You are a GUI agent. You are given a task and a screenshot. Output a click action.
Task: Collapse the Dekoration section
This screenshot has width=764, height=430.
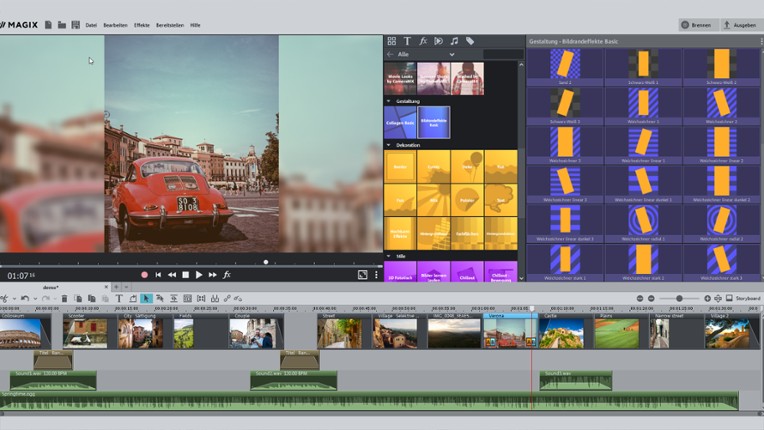coord(388,145)
